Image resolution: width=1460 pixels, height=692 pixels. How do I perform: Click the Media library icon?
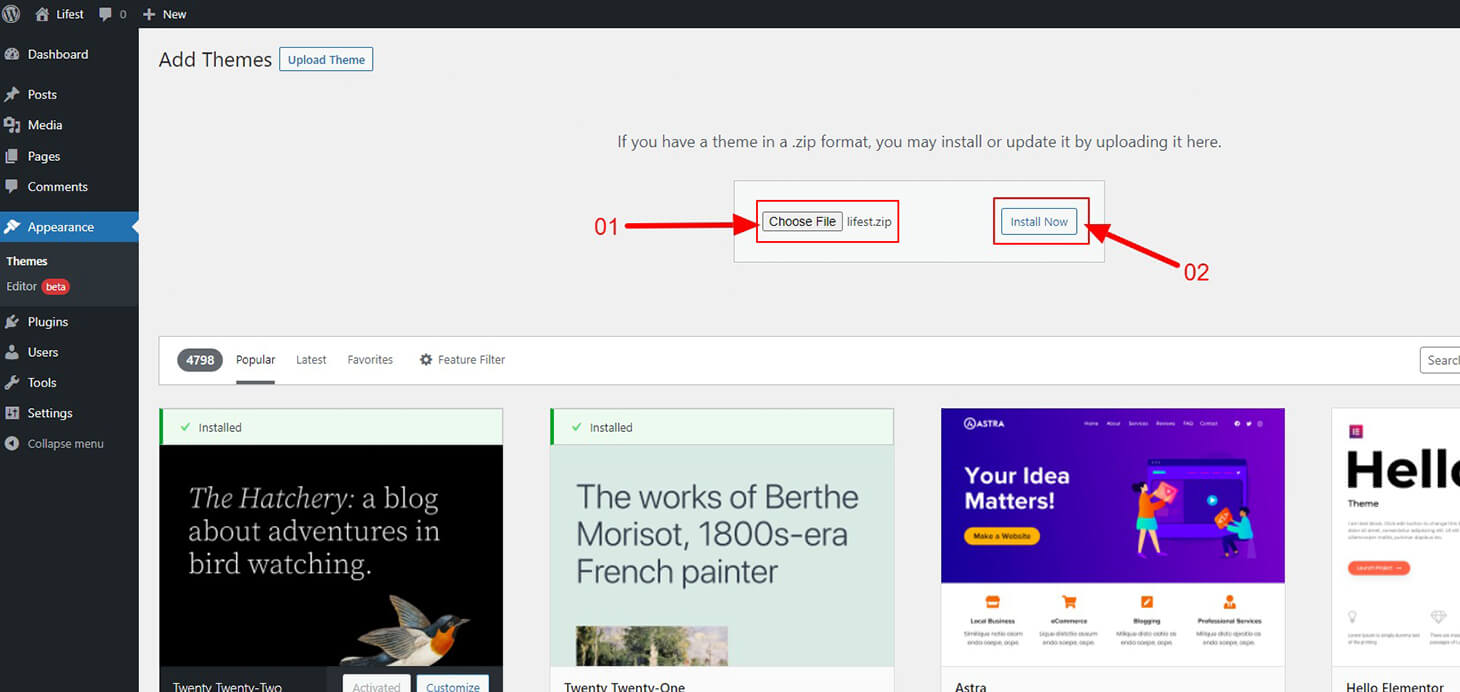(12, 125)
